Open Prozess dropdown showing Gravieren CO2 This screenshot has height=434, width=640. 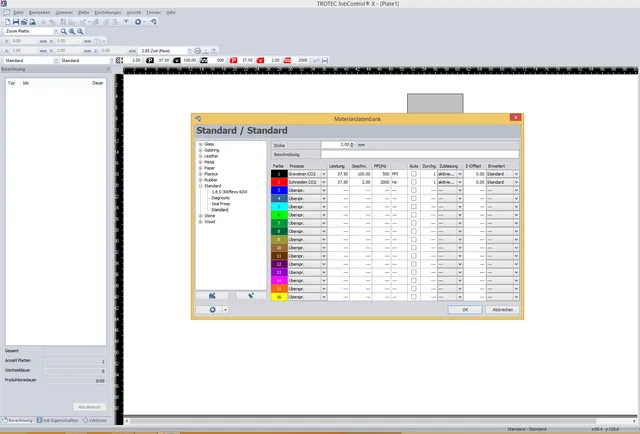(323, 174)
